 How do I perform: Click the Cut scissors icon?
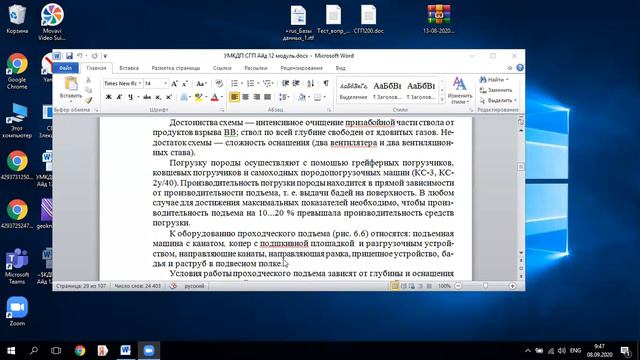(x=89, y=80)
